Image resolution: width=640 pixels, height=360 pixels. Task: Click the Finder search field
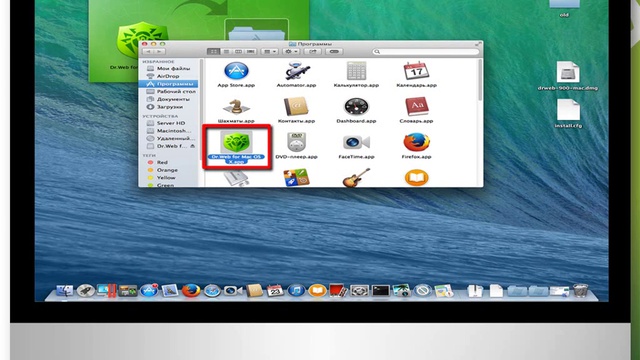[425, 52]
